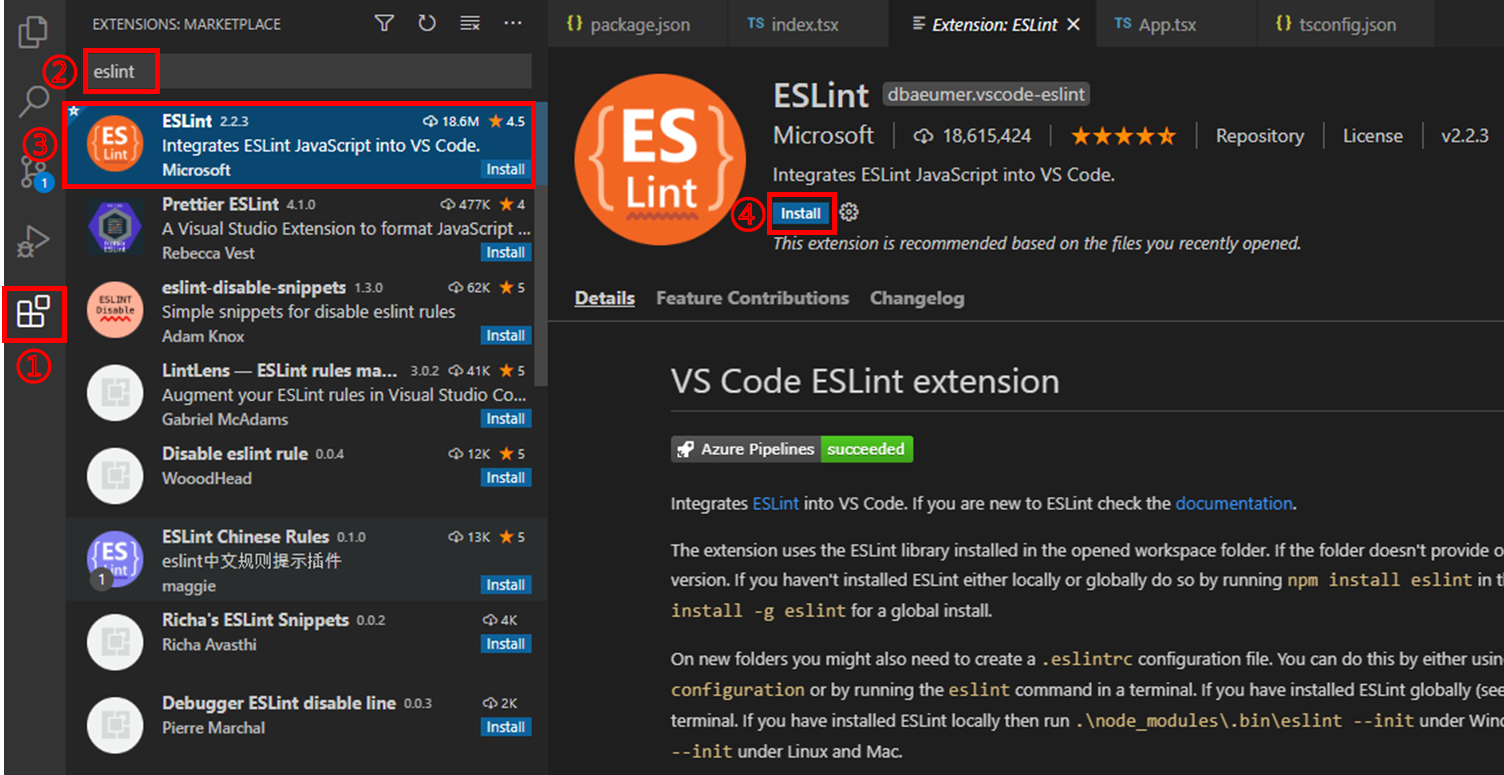Click the eslint-disable-snippets item logo
Screen dimensions: 1504x775
pos(115,311)
